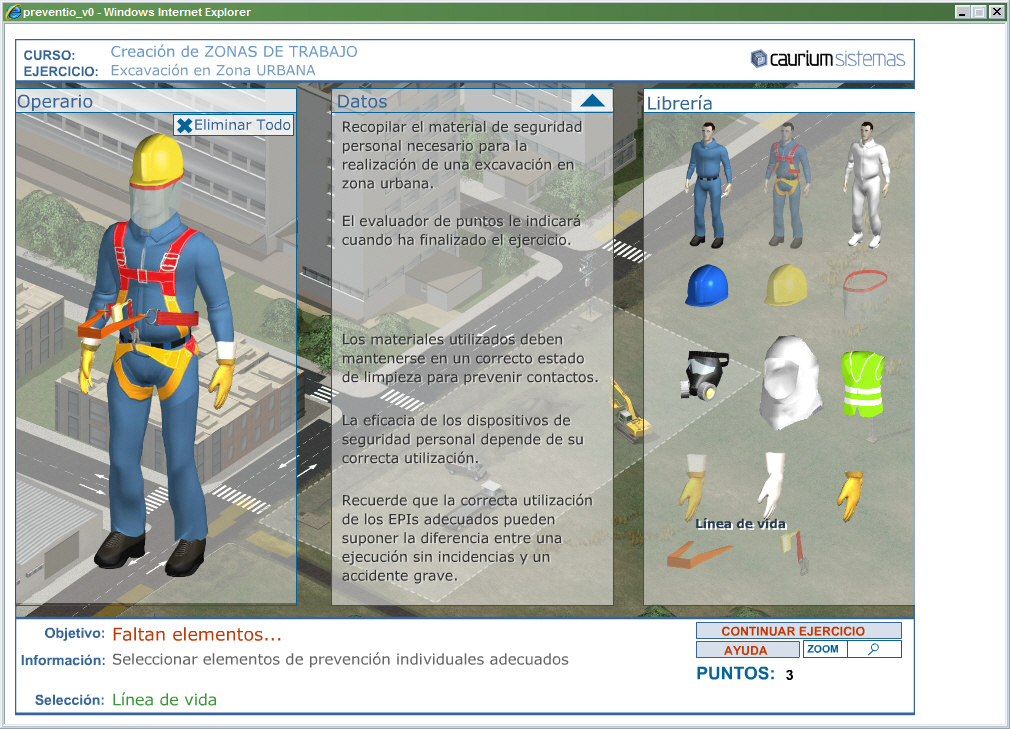
Task: Select the orange lifeline item
Action: pos(699,553)
